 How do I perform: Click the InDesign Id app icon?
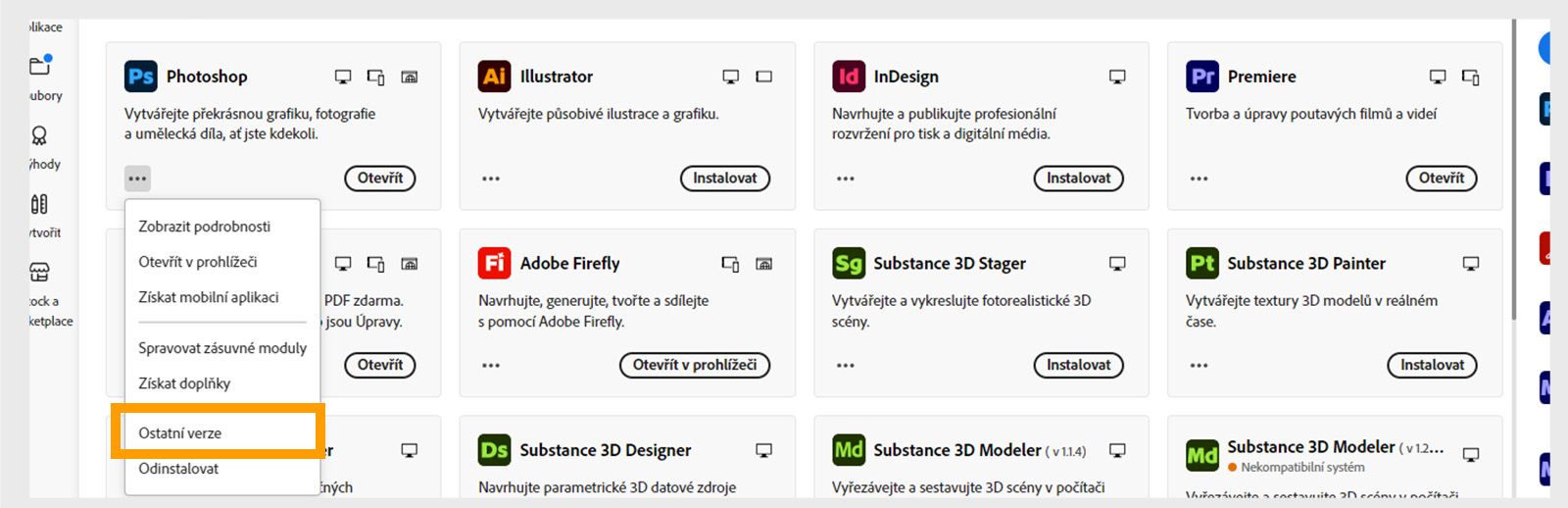click(x=849, y=76)
